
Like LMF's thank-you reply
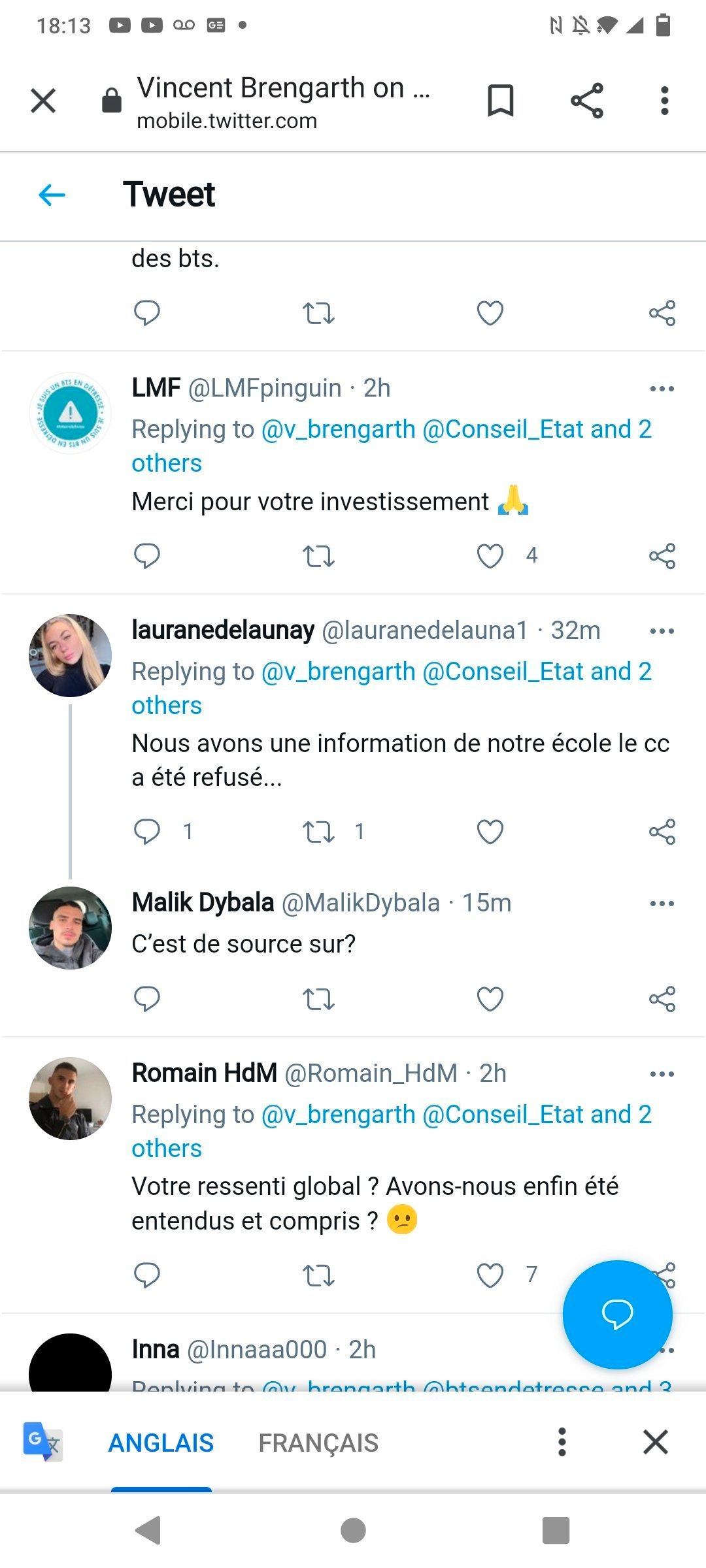(x=490, y=556)
